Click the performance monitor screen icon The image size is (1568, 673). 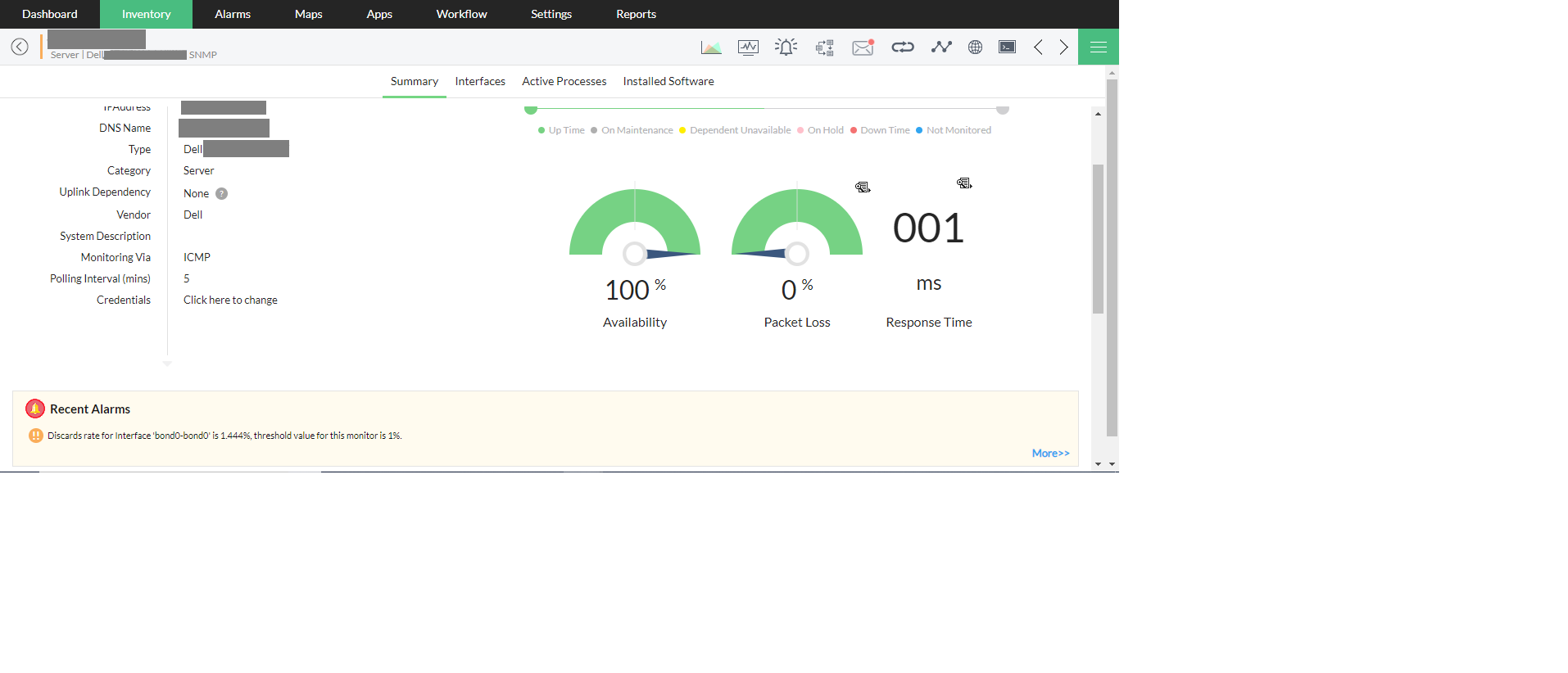(748, 47)
